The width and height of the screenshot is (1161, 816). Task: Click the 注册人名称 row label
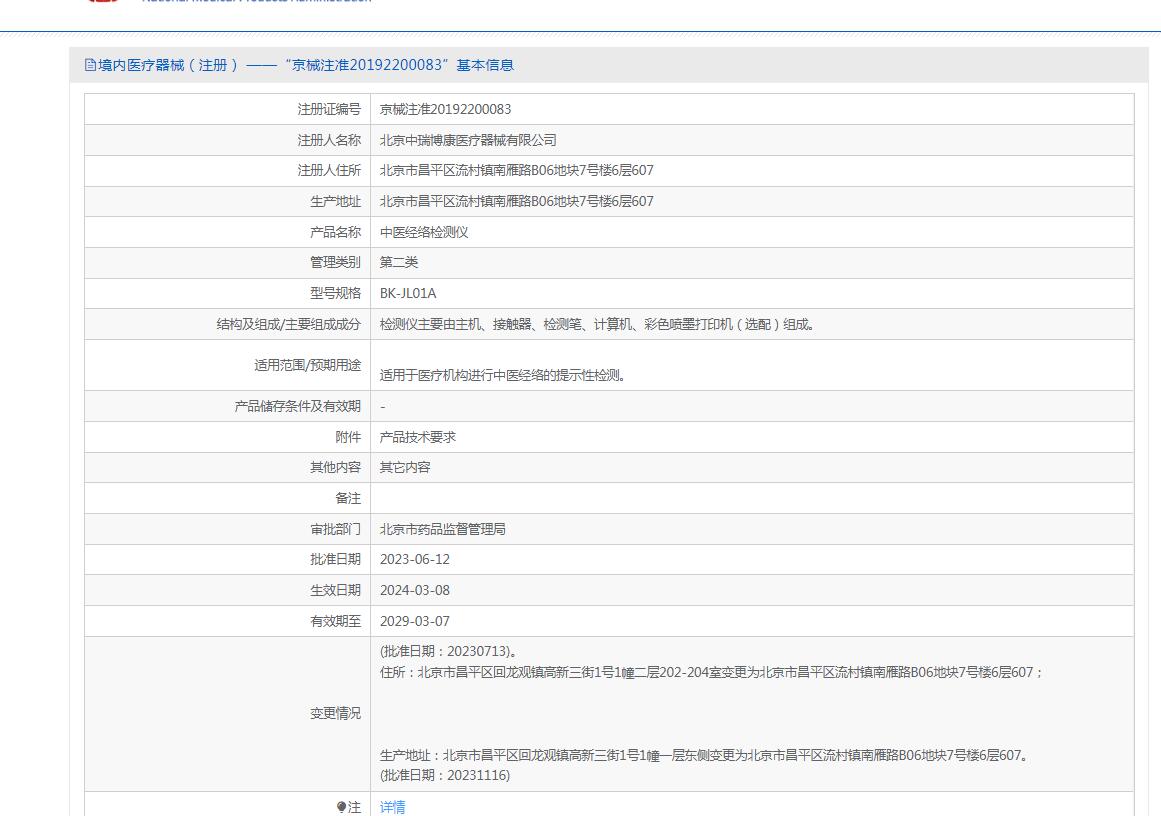click(329, 141)
